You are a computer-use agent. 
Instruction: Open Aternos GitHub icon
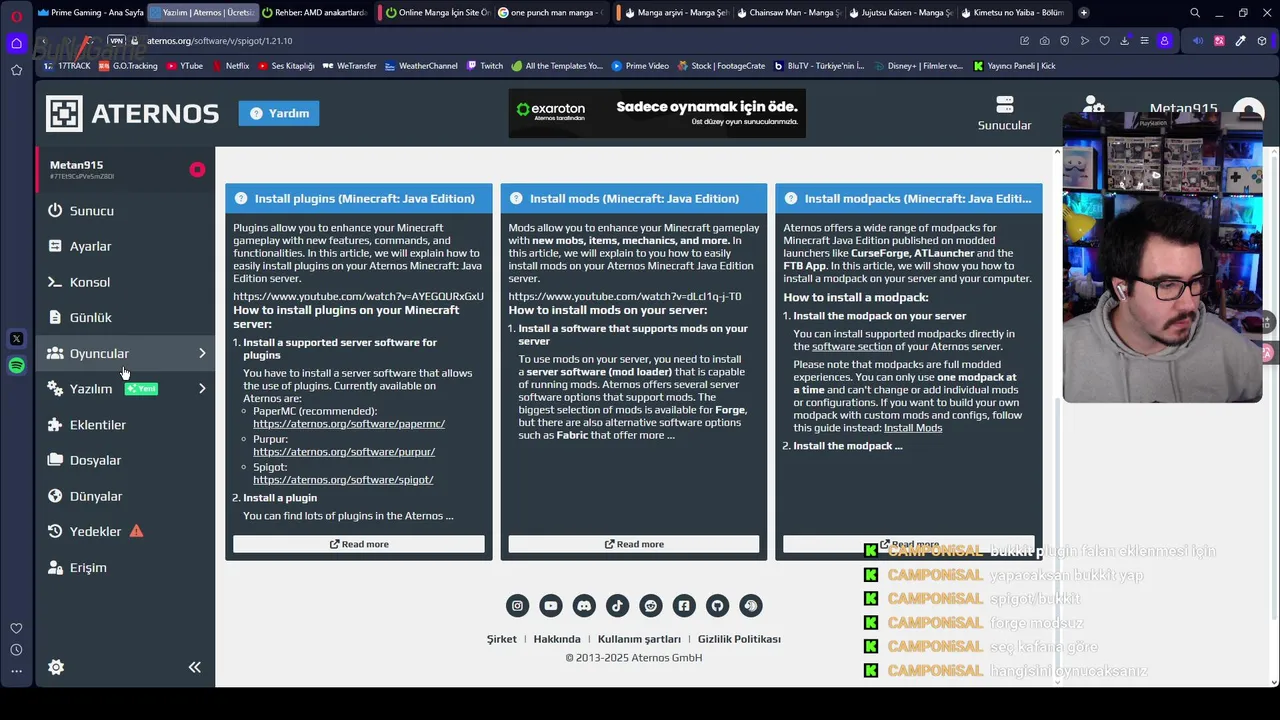click(717, 605)
